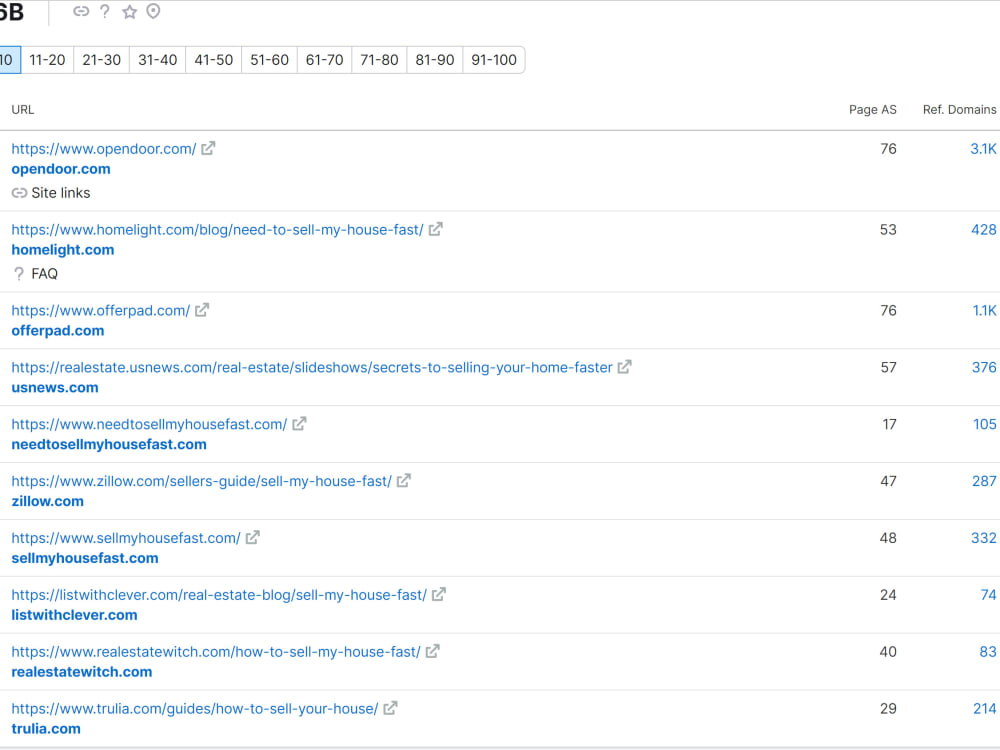
Task: Open the needtosellmyhousefast.com external link icon
Action: tap(299, 424)
